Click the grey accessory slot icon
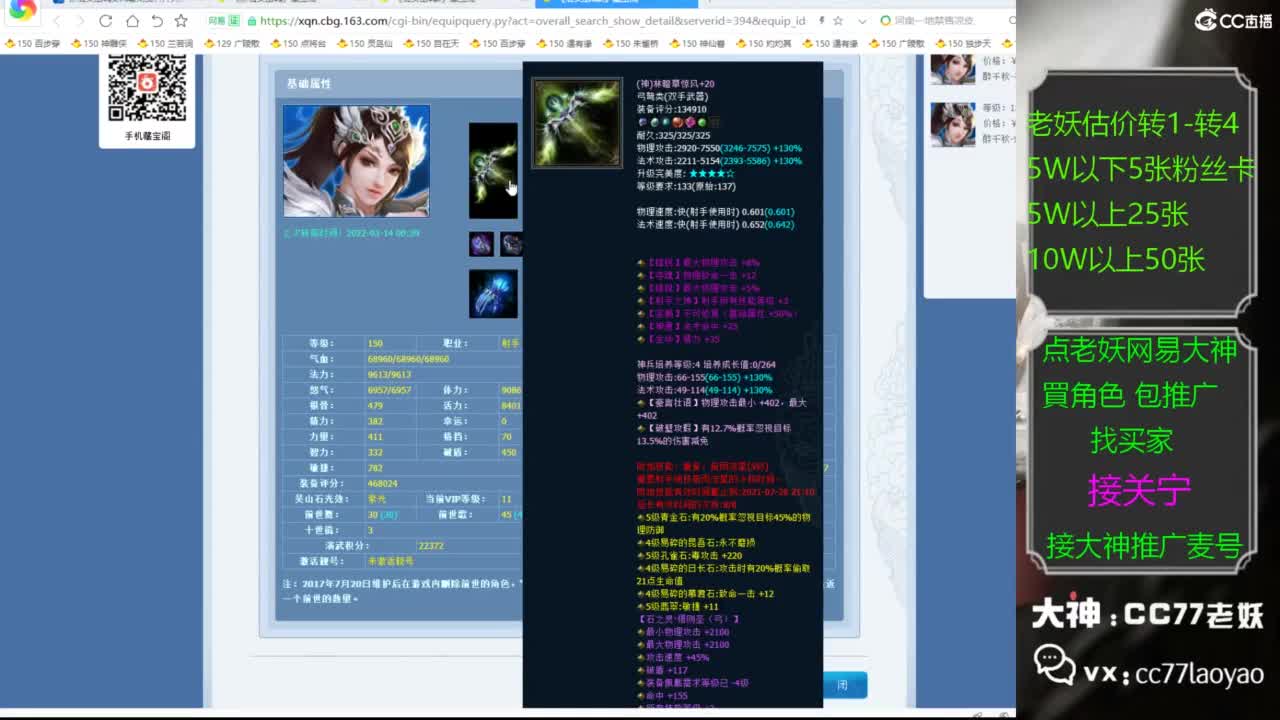This screenshot has width=1280, height=720. pos(511,244)
